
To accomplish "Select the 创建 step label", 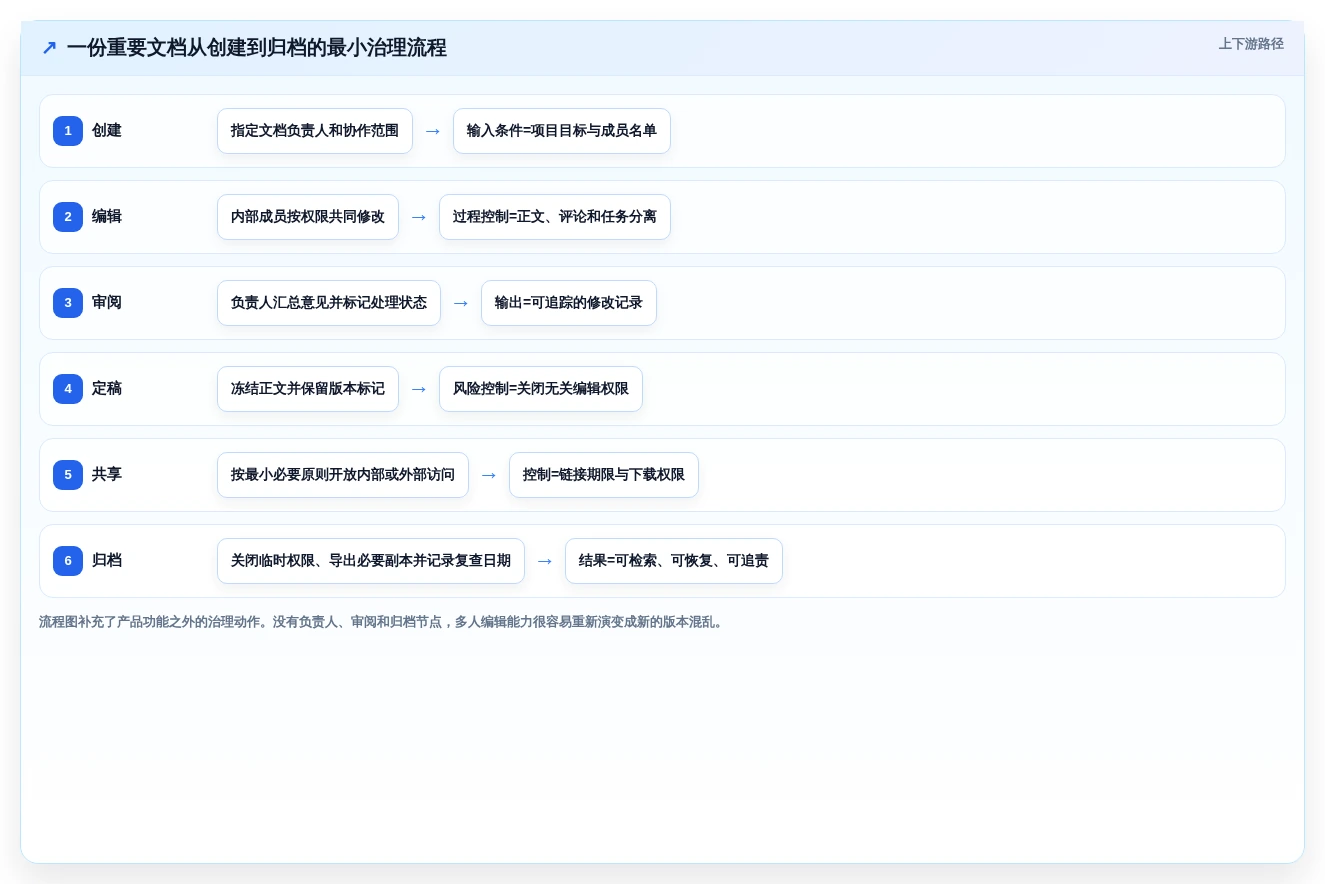I will (107, 131).
